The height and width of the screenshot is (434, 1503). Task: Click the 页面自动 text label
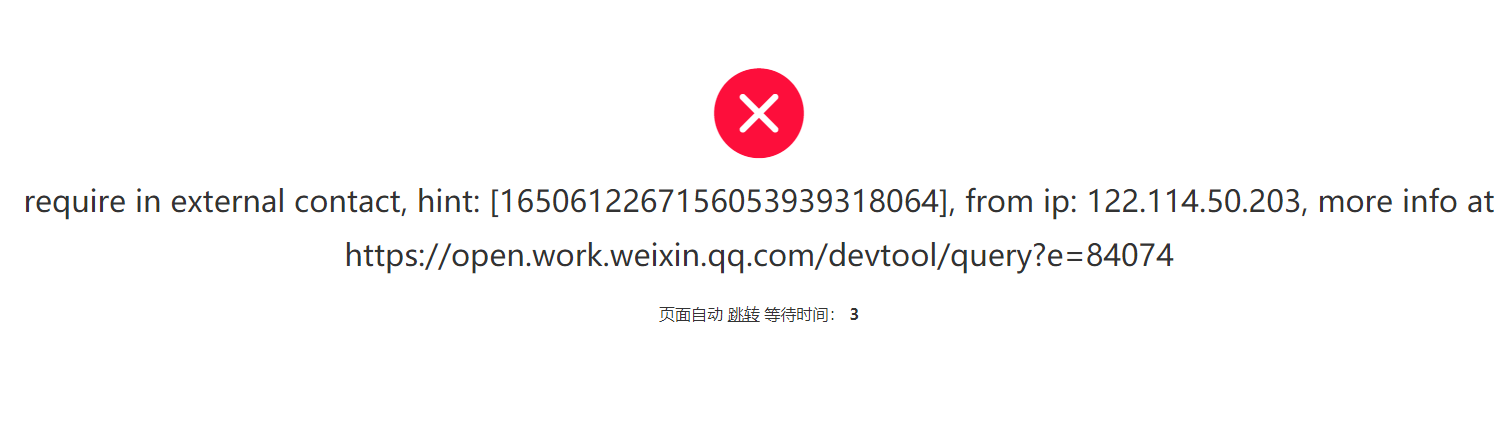(x=690, y=314)
